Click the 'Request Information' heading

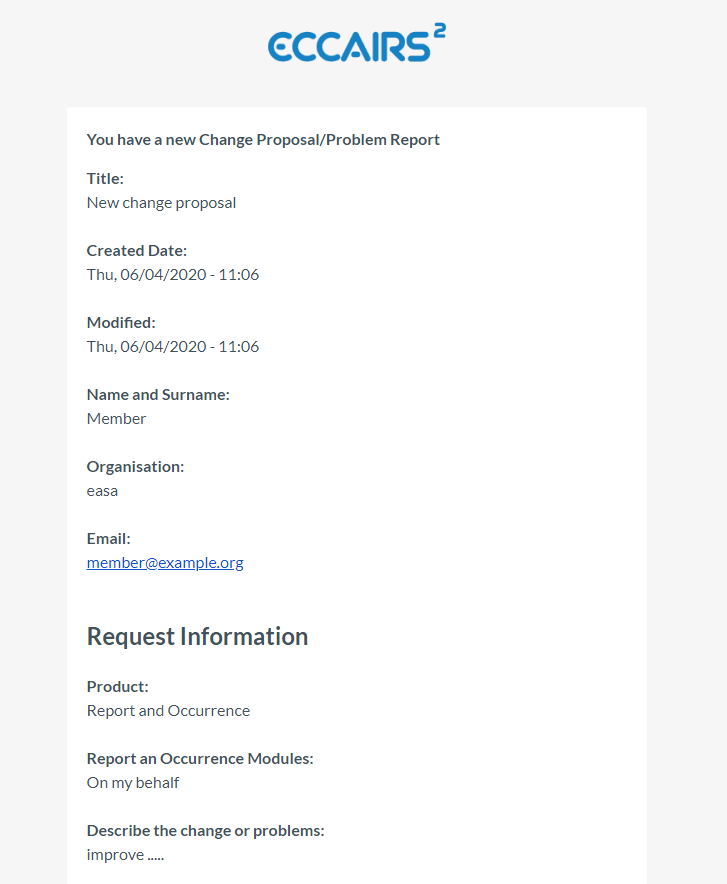[197, 637]
